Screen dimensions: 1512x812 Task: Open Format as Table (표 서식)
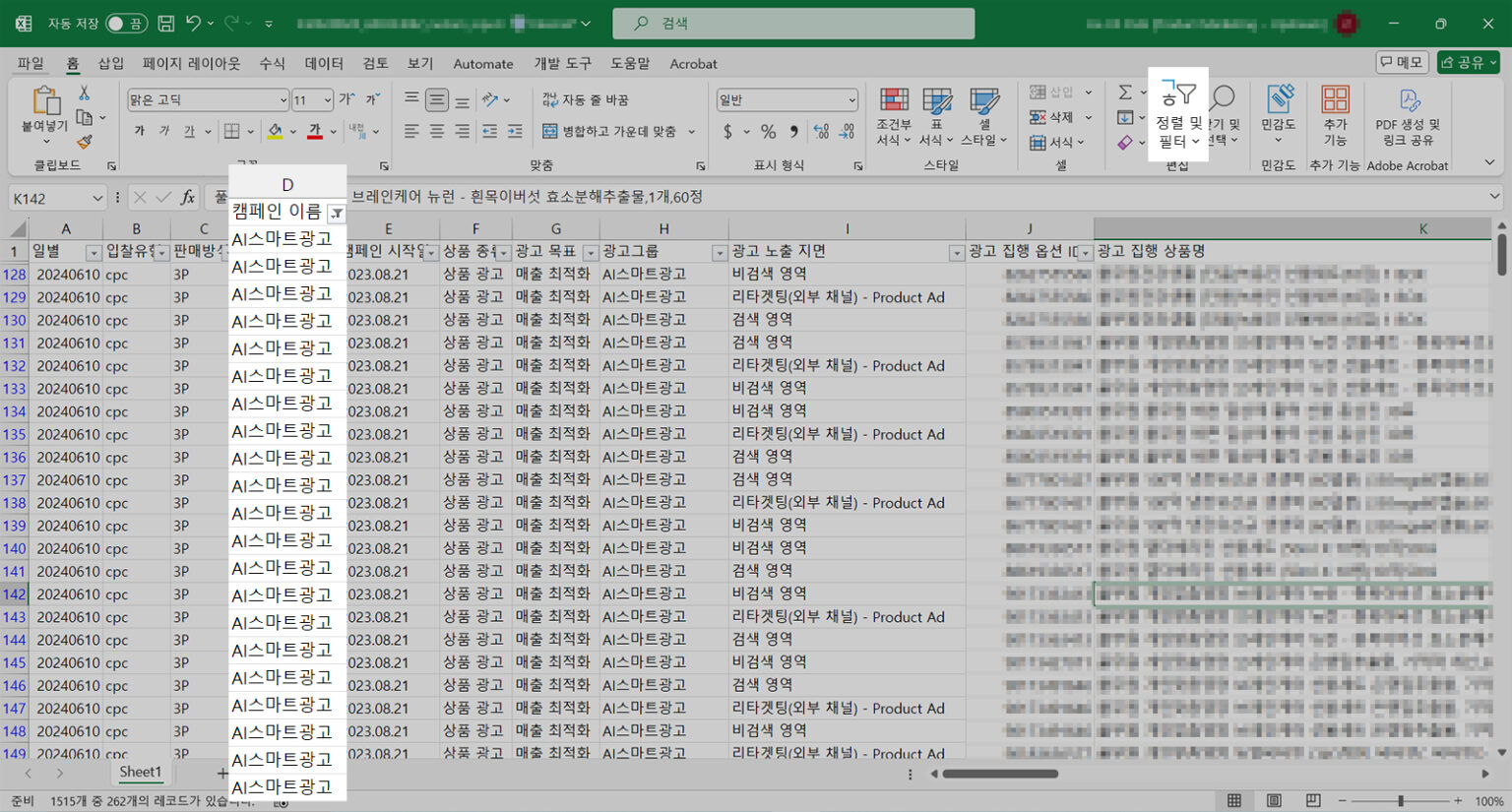click(x=936, y=116)
